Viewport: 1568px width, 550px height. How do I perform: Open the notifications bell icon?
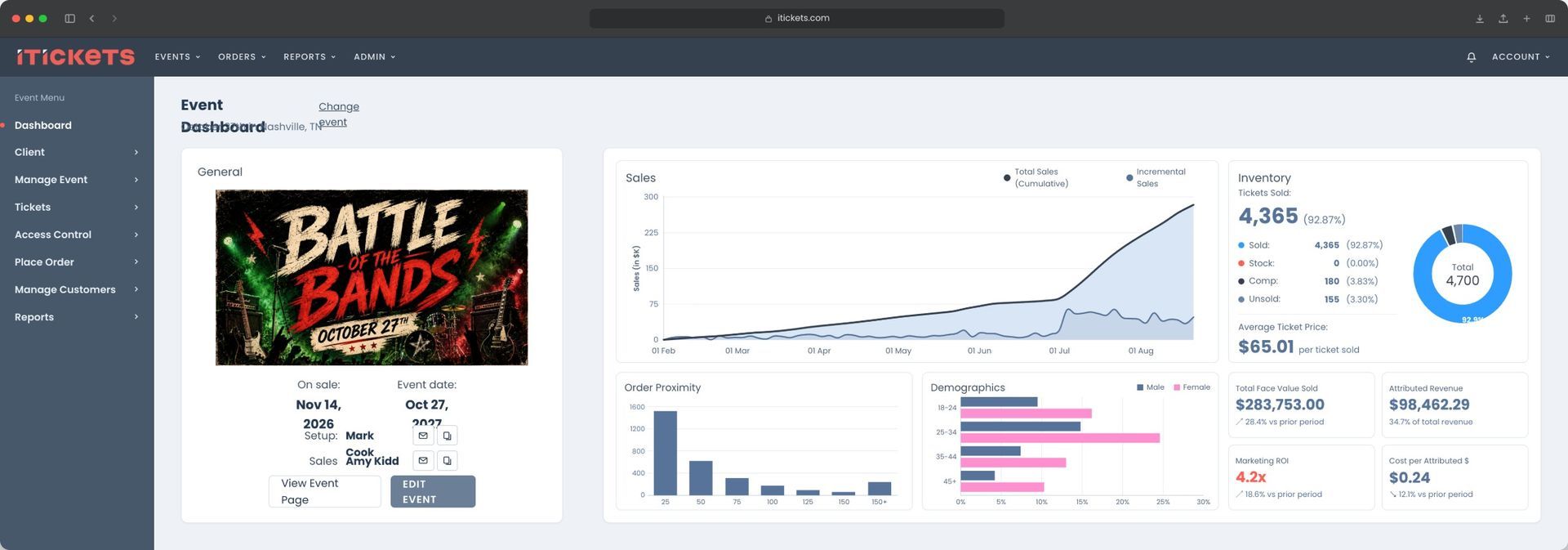(1471, 57)
